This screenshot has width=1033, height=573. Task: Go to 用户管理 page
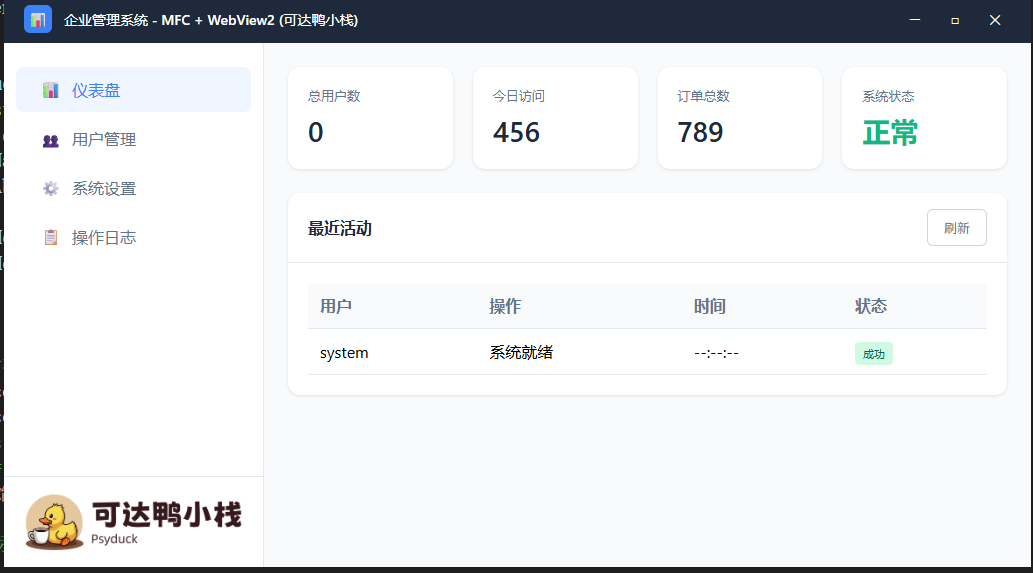(133, 140)
